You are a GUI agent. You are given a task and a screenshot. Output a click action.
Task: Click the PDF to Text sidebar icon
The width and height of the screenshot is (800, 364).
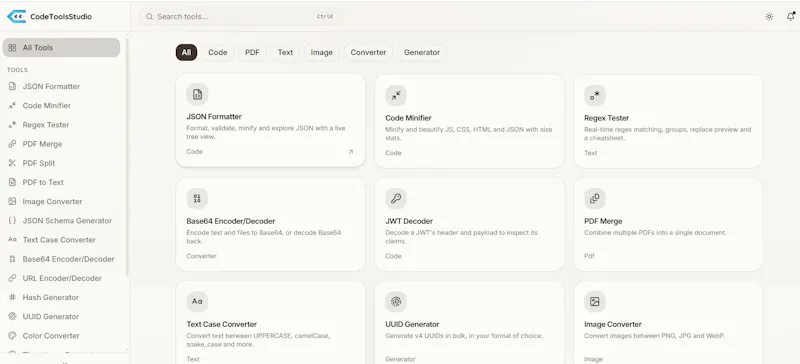[x=12, y=182]
